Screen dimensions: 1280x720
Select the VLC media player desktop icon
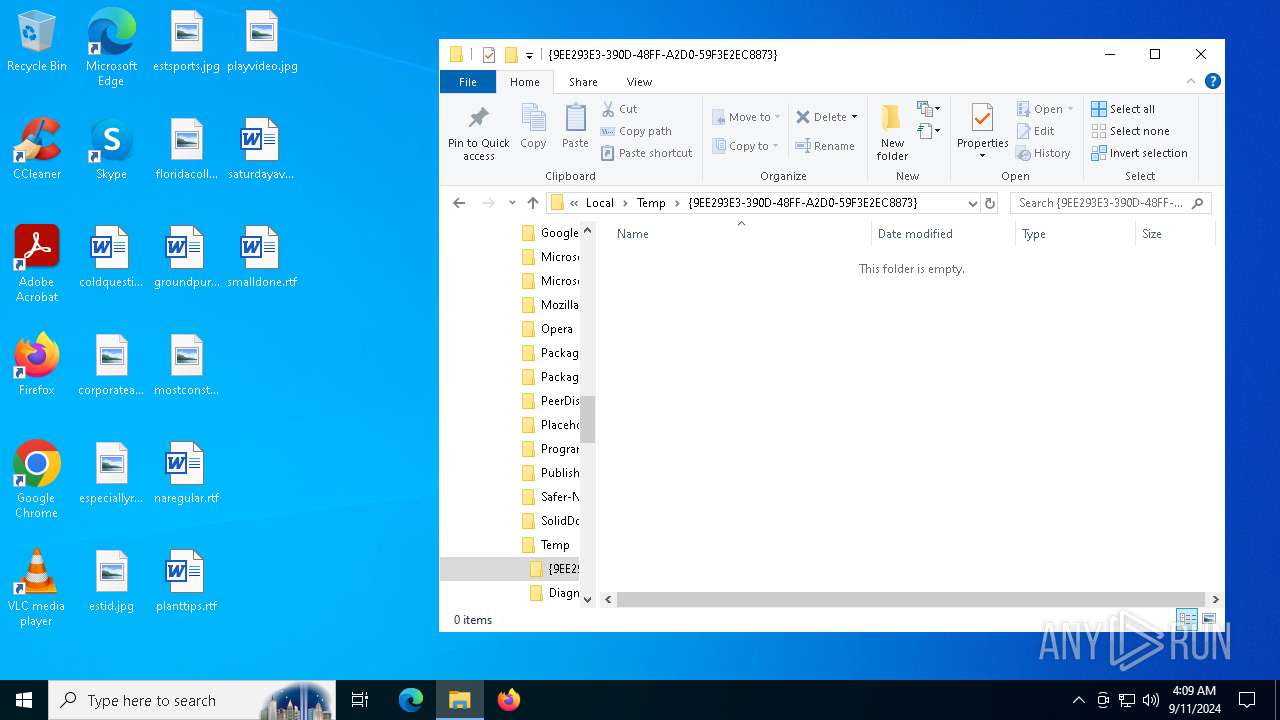point(36,588)
